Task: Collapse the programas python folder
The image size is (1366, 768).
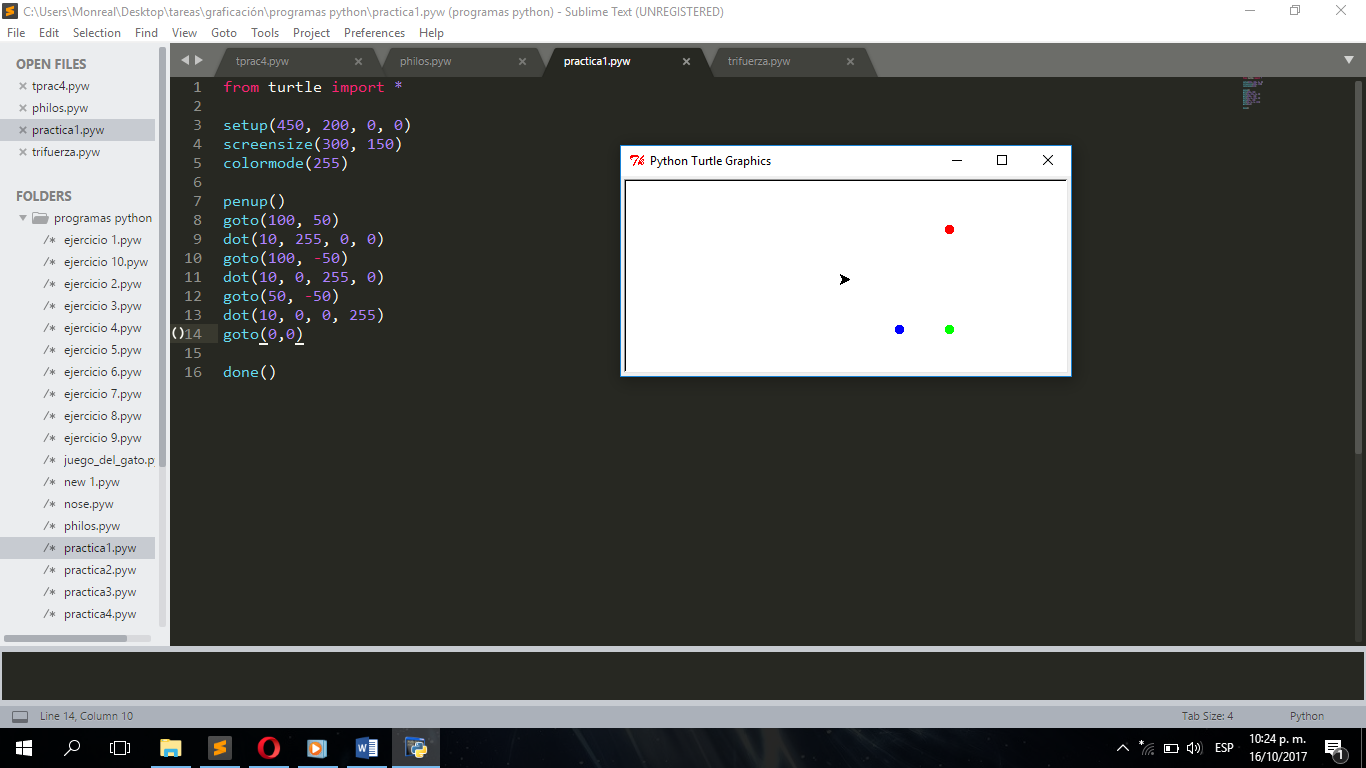Action: tap(23, 218)
